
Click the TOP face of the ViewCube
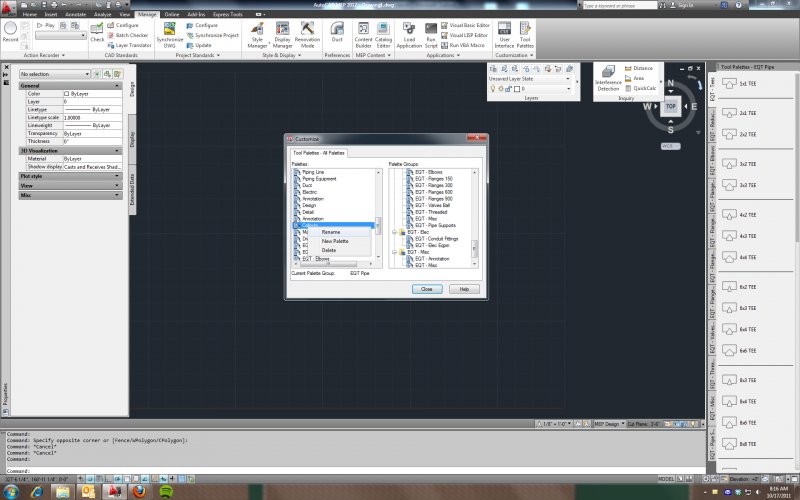click(670, 106)
